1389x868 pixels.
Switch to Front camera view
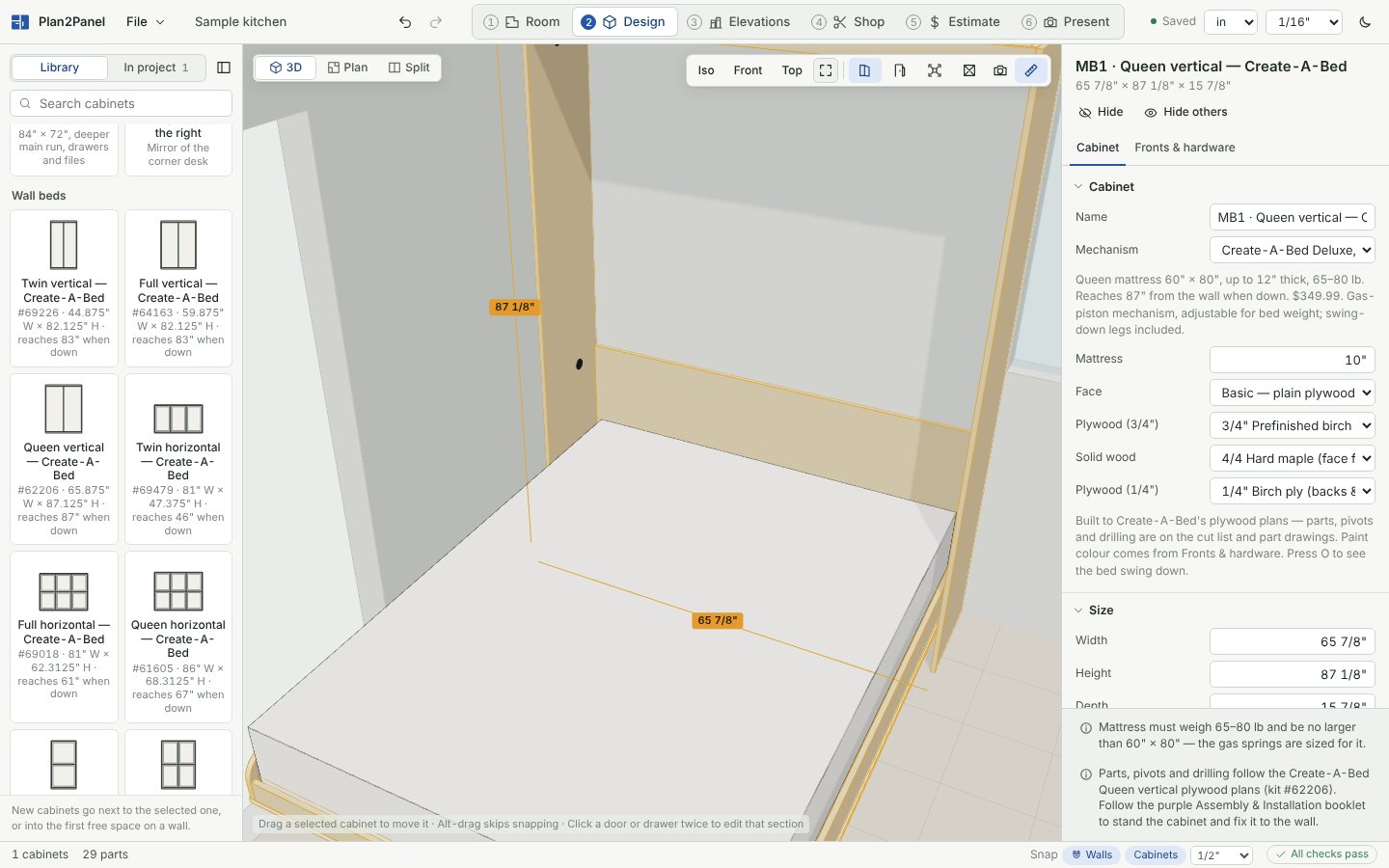coord(748,70)
